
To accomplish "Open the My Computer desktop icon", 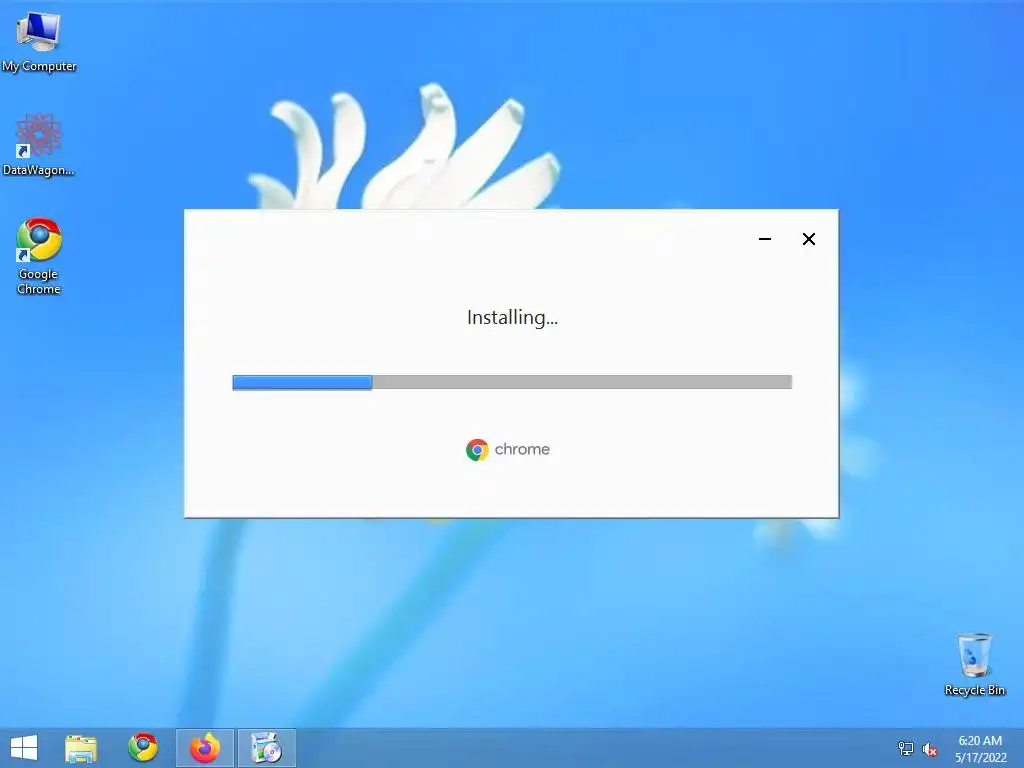I will click(39, 41).
